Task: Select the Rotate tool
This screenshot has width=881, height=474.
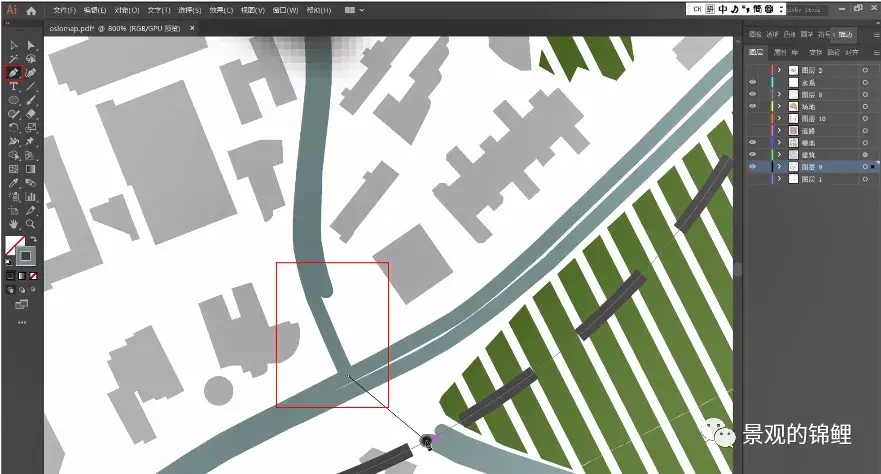Action: point(14,127)
